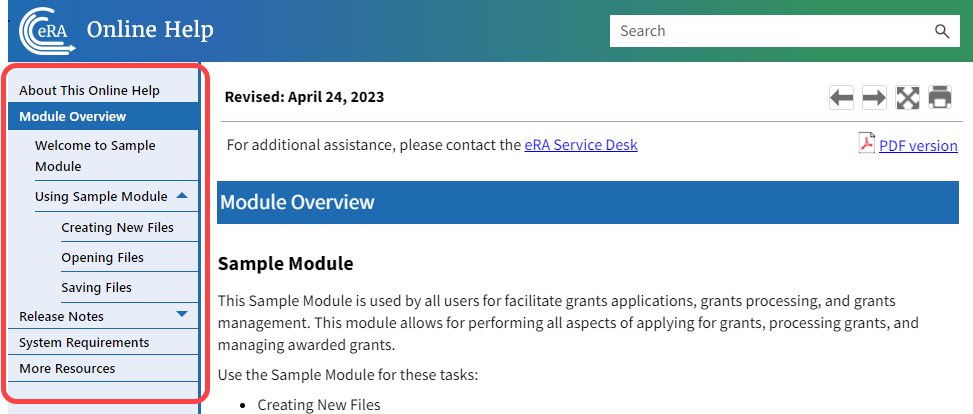
Task: Open More Resources page
Action: click(67, 369)
